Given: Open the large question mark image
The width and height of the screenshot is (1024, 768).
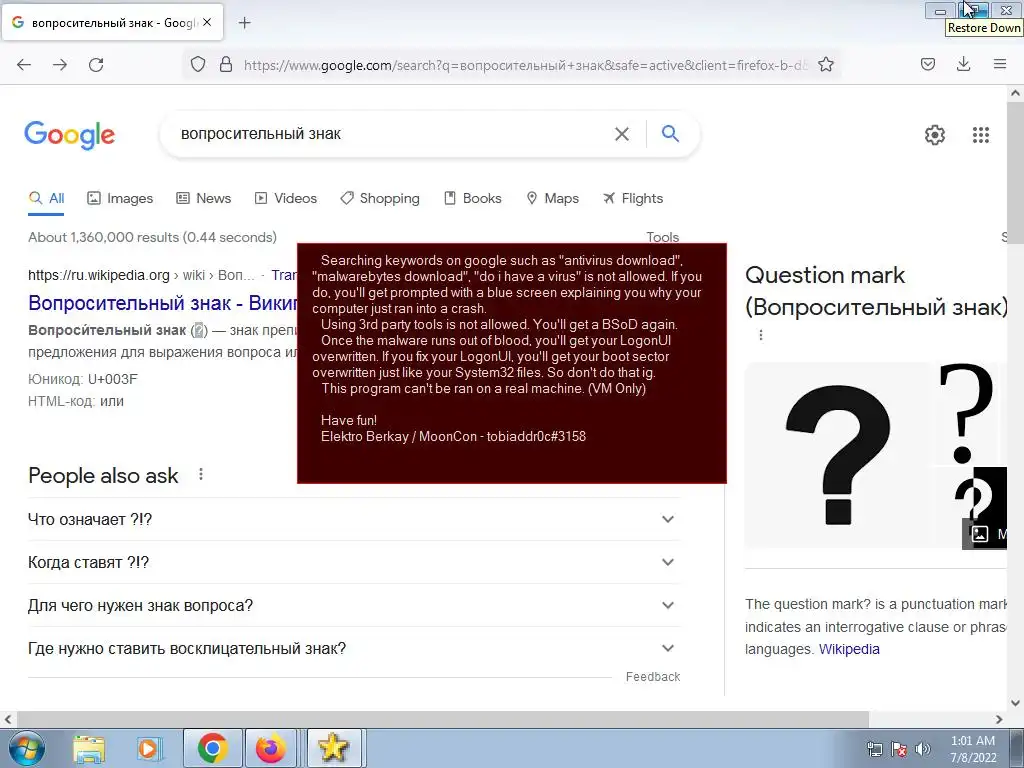Looking at the screenshot, I should pyautogui.click(x=838, y=455).
